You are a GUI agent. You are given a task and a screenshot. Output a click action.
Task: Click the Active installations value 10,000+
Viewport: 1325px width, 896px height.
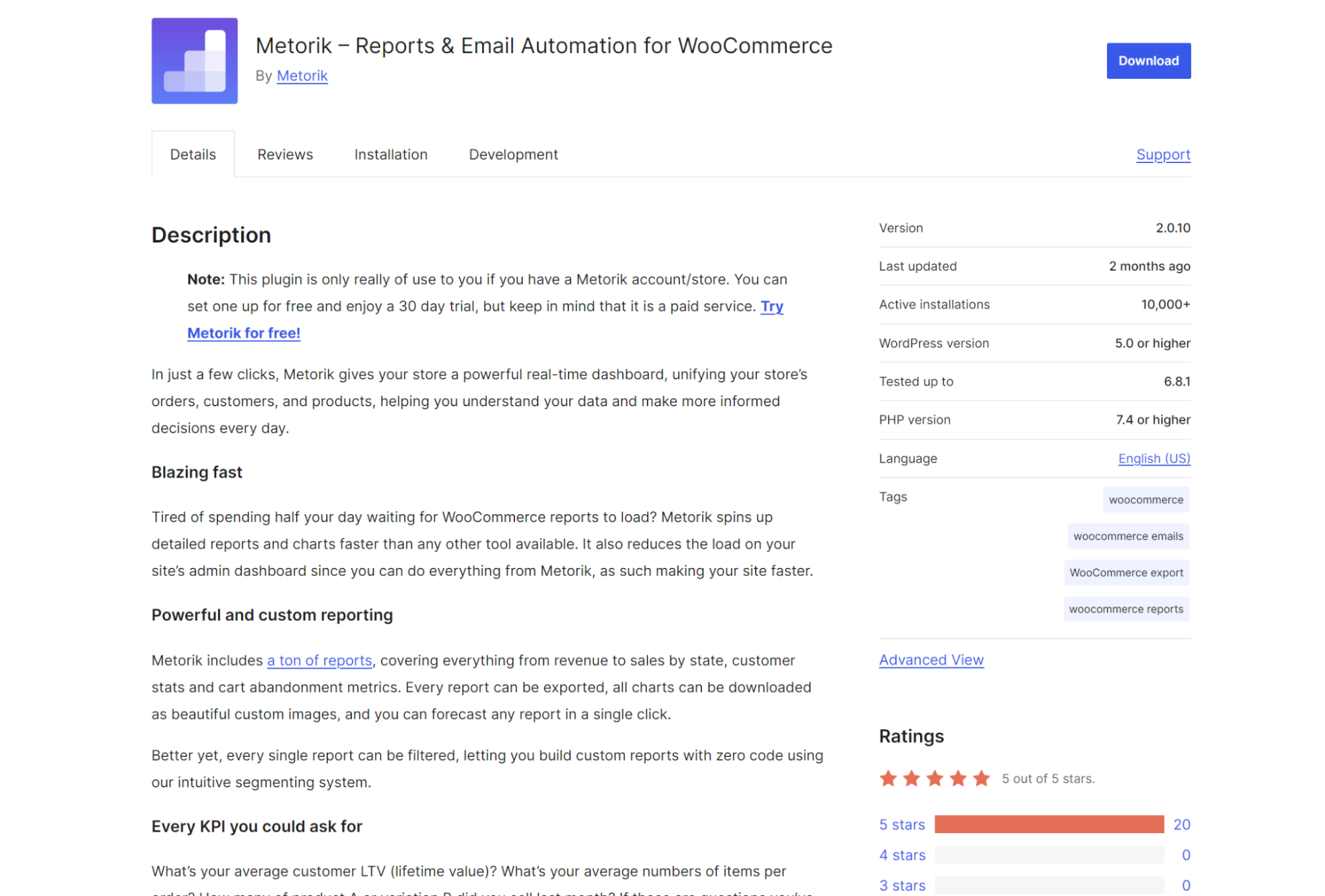coord(1165,304)
